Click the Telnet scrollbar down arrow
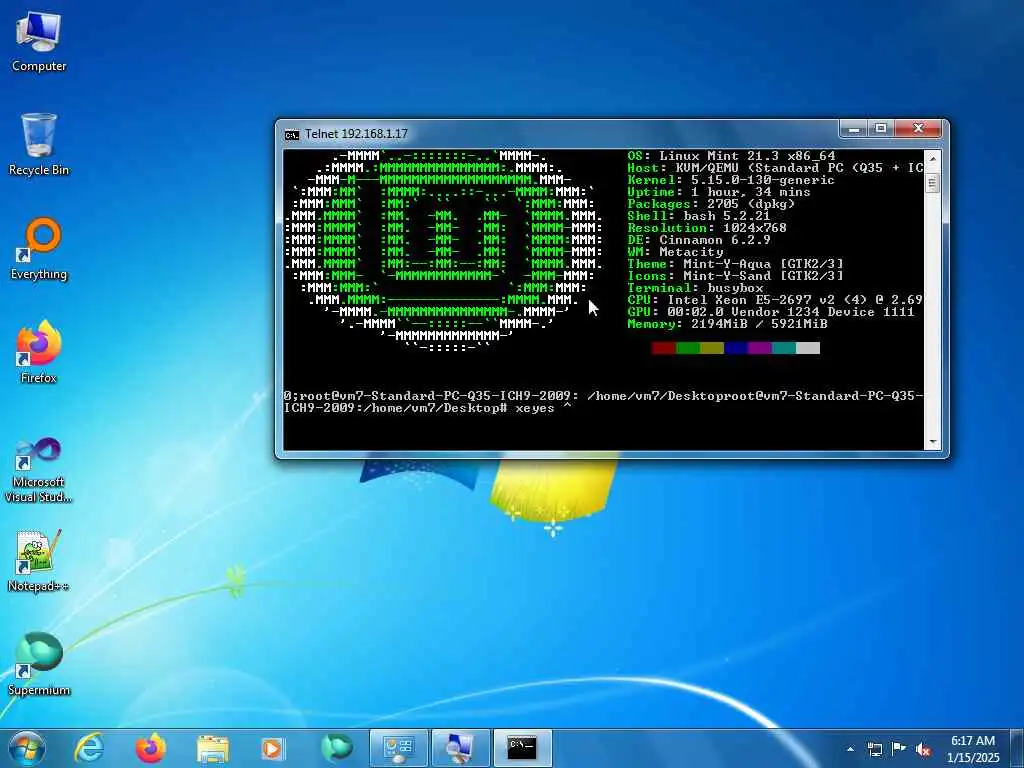The height and width of the screenshot is (768, 1024). pyautogui.click(x=933, y=442)
